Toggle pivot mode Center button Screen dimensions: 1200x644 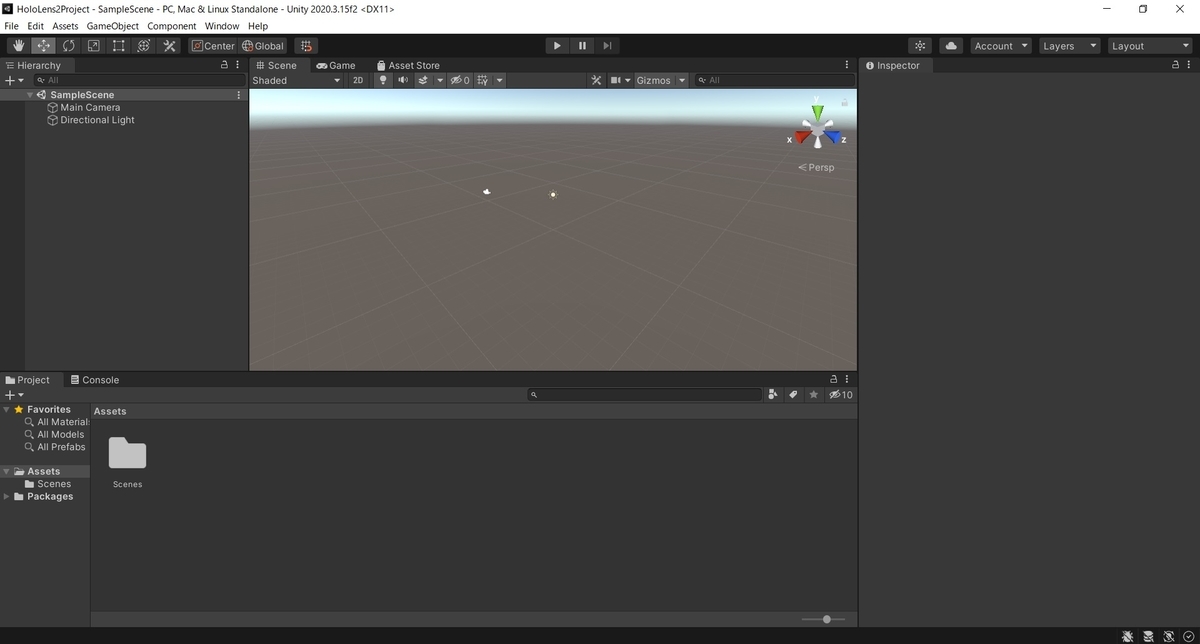click(213, 46)
